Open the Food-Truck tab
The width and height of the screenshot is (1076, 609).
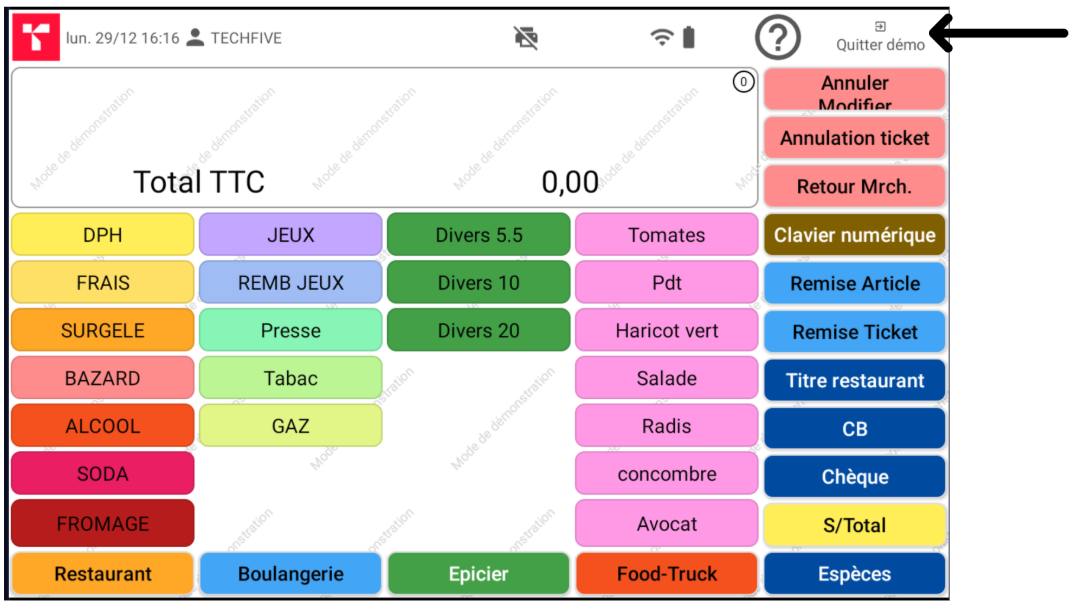pos(667,574)
